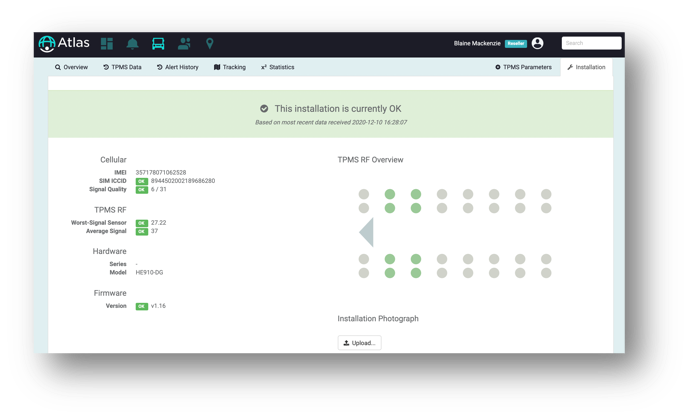Click the installation OK checkmark icon

[264, 108]
